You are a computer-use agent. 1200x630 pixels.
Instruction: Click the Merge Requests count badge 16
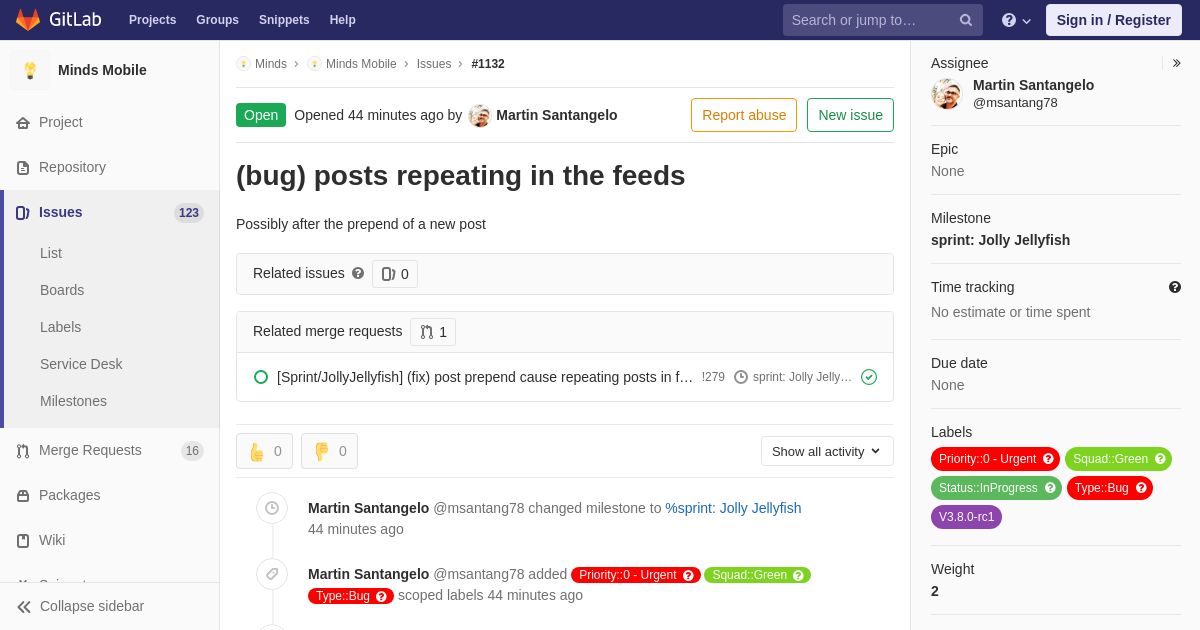point(192,451)
